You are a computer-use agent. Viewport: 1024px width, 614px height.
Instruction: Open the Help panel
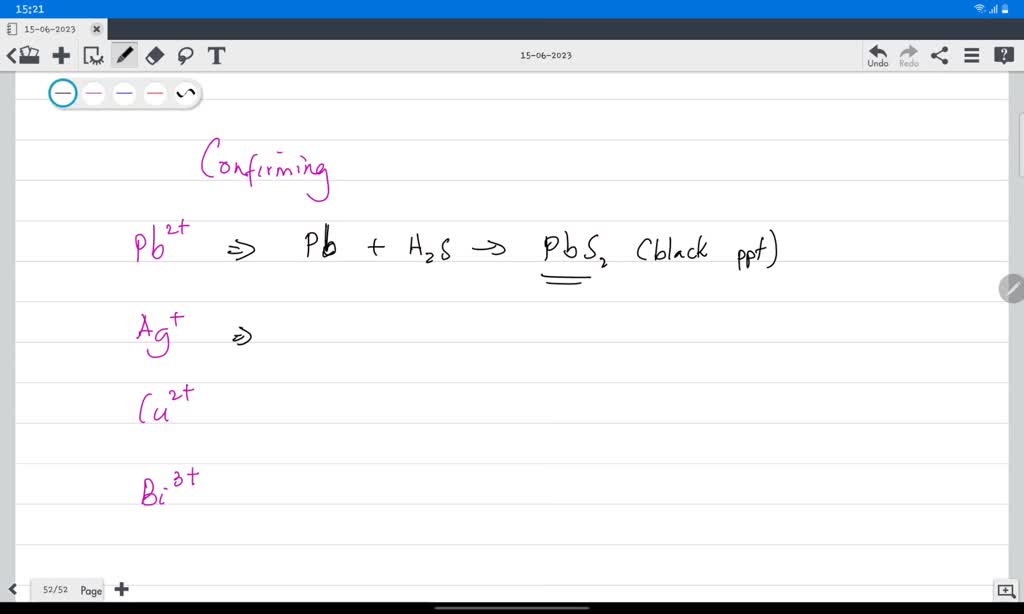pyautogui.click(x=1002, y=55)
